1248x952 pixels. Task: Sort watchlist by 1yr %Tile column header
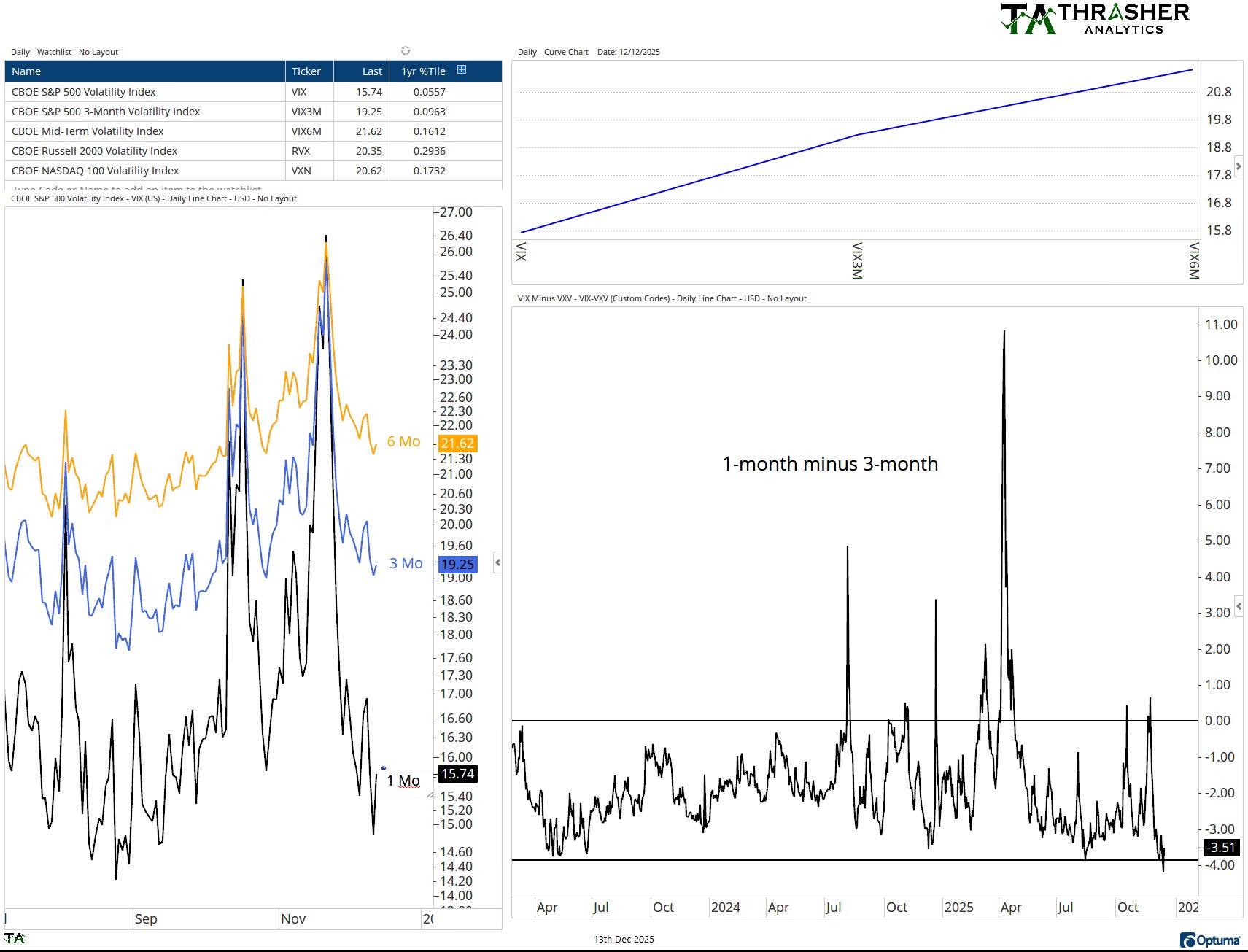tap(423, 71)
